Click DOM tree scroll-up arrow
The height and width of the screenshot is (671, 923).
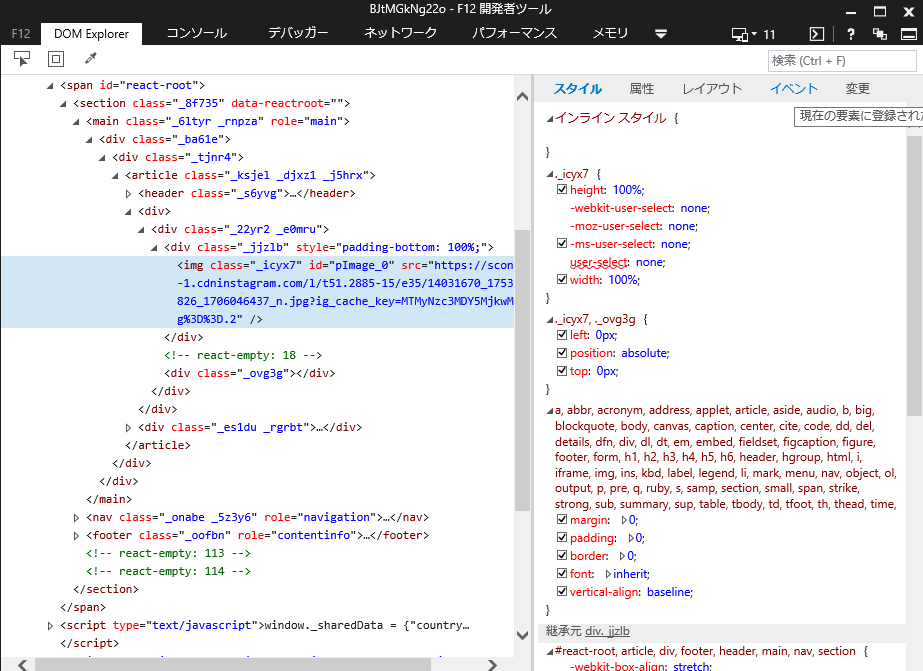pos(522,97)
